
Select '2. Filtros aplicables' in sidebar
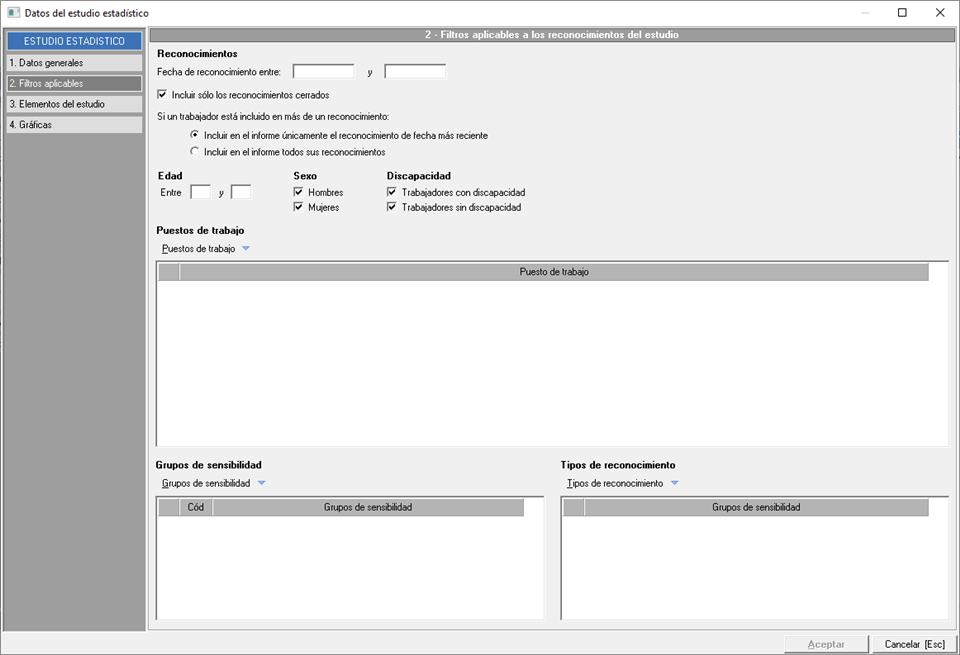tap(74, 84)
